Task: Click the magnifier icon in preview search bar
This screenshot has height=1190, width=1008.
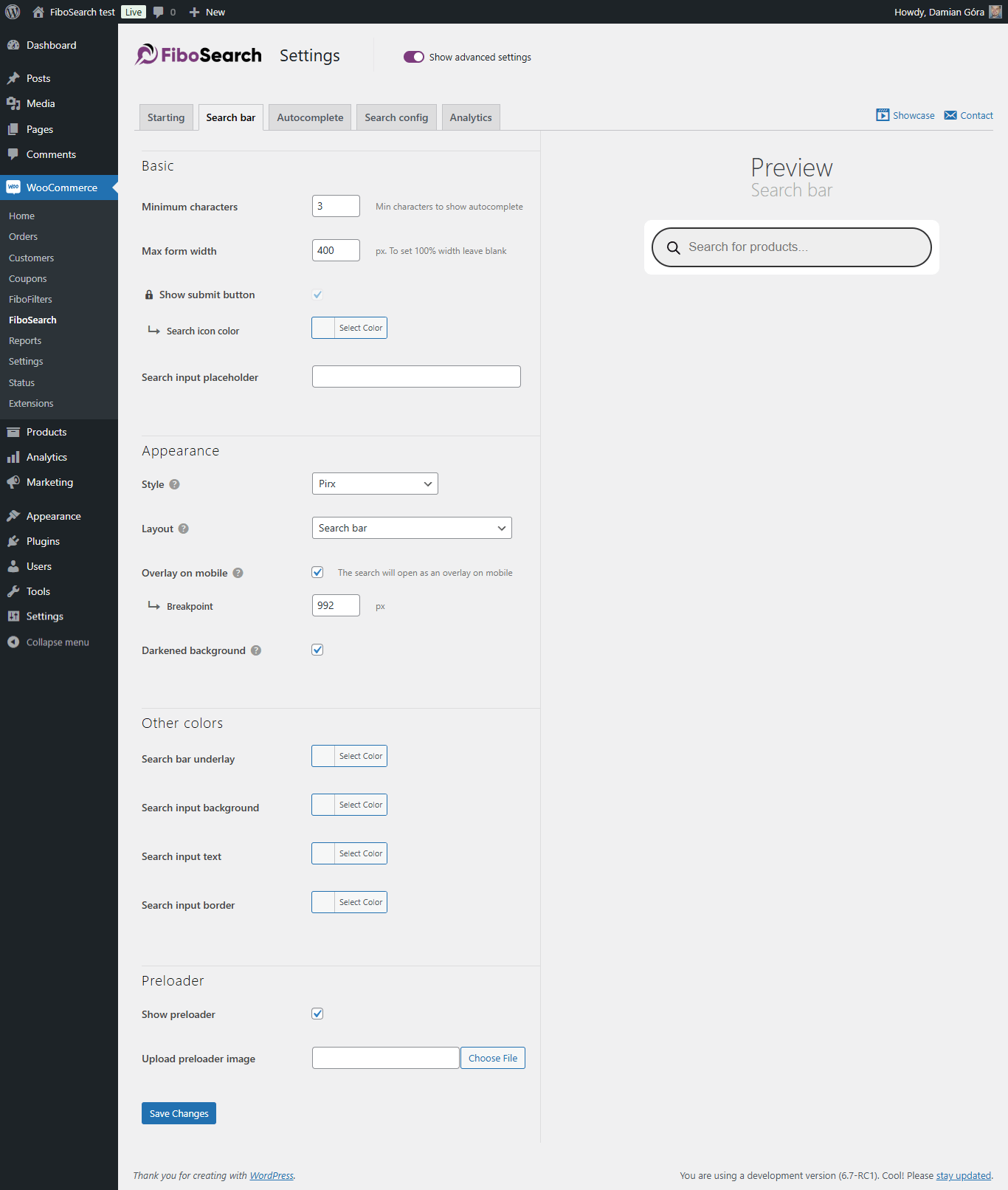Action: point(674,247)
